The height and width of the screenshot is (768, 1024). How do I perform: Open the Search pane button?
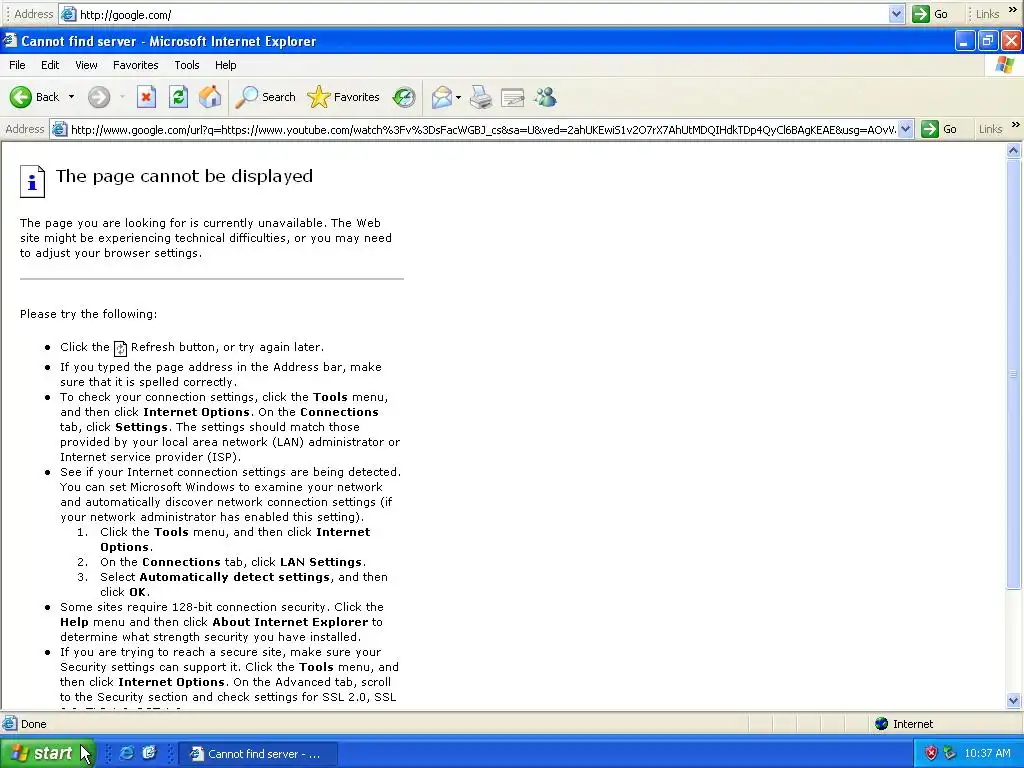[266, 97]
